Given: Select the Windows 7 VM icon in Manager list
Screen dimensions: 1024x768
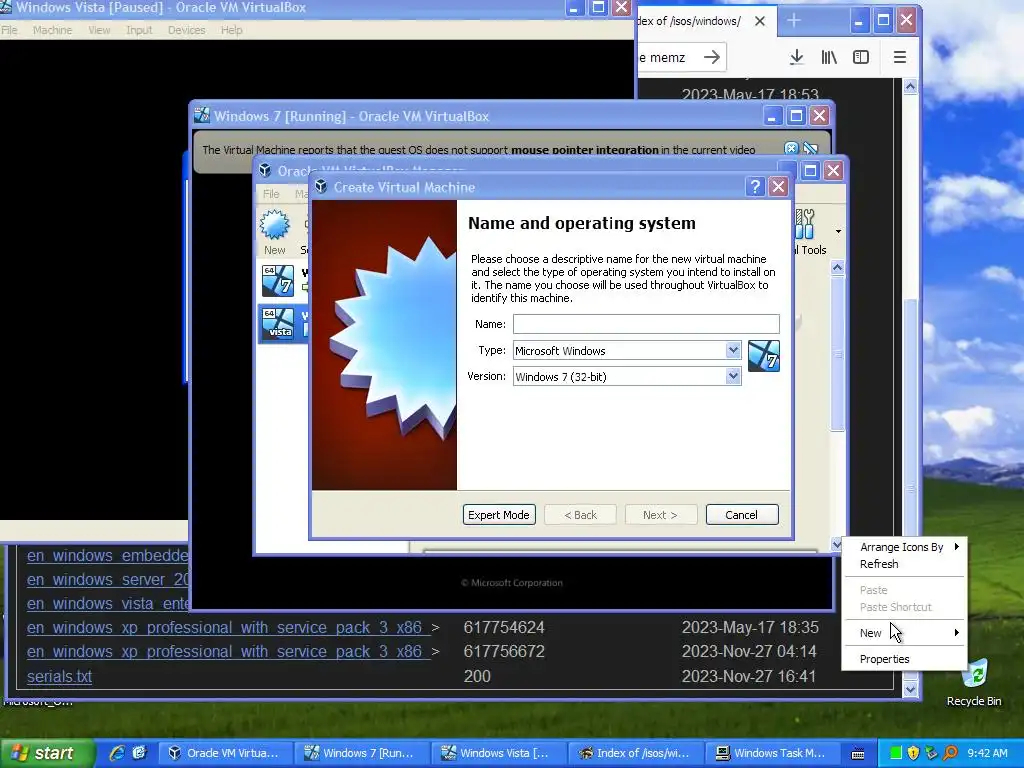Looking at the screenshot, I should click(x=278, y=281).
